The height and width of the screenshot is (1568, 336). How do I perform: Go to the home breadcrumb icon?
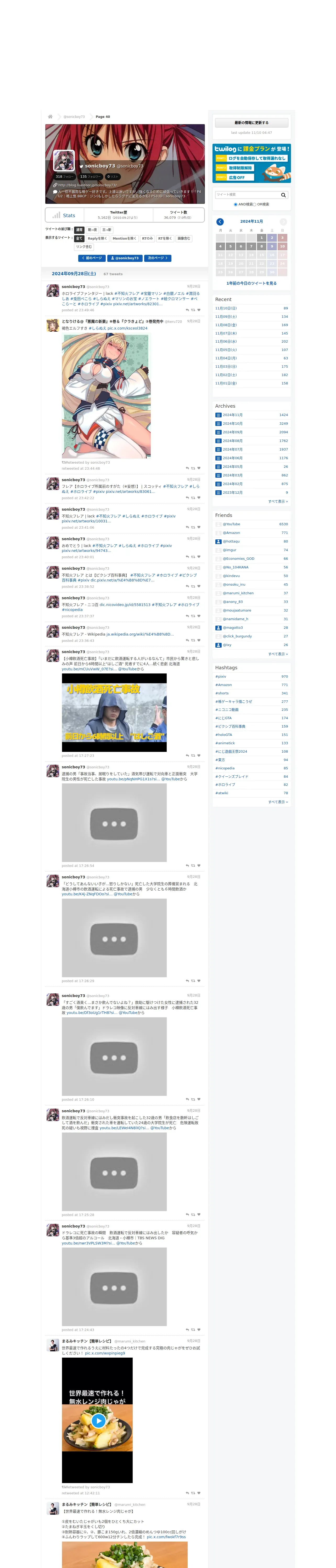(50, 116)
